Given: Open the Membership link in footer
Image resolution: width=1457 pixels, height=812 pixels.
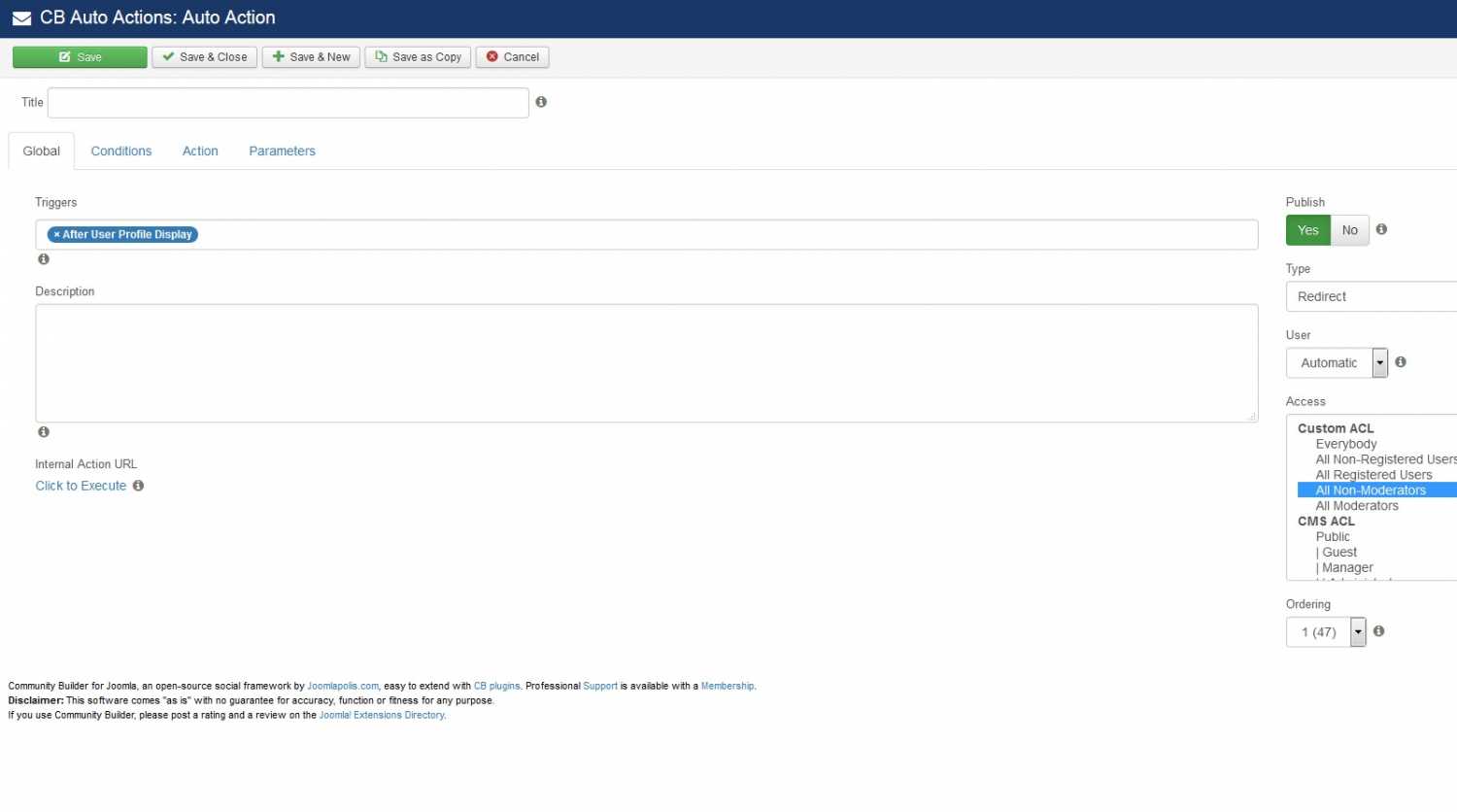Looking at the screenshot, I should click(728, 686).
